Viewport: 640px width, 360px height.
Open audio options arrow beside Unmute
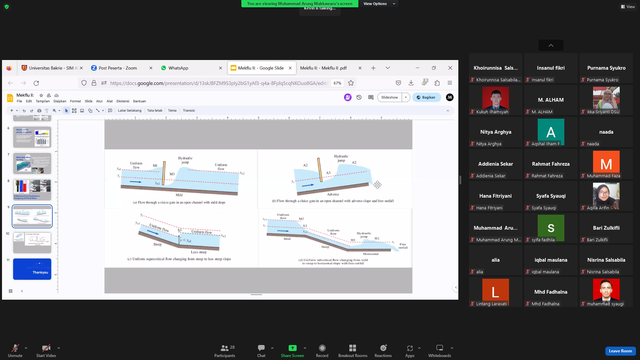point(26,348)
